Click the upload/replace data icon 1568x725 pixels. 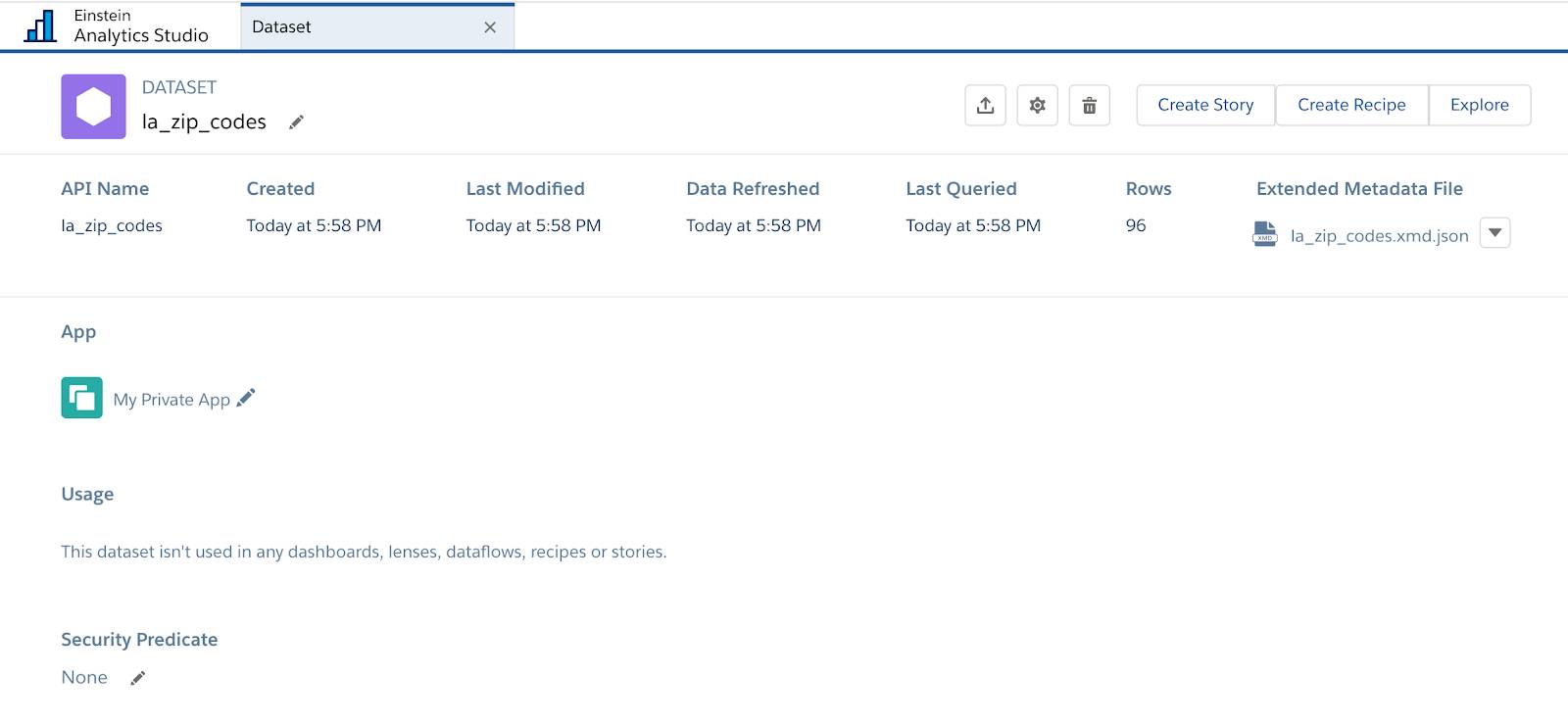tap(986, 105)
